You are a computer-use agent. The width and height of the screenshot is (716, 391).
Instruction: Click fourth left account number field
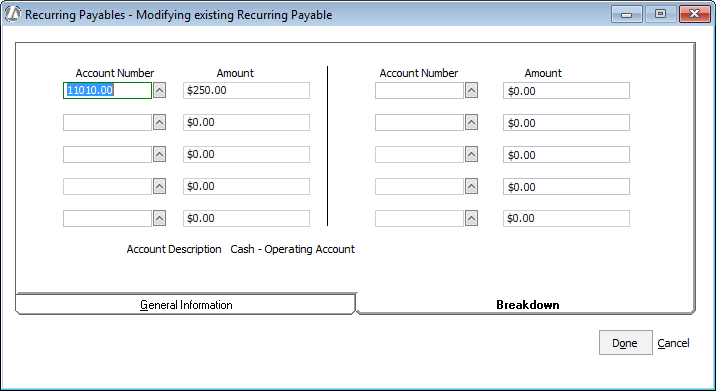pos(107,186)
